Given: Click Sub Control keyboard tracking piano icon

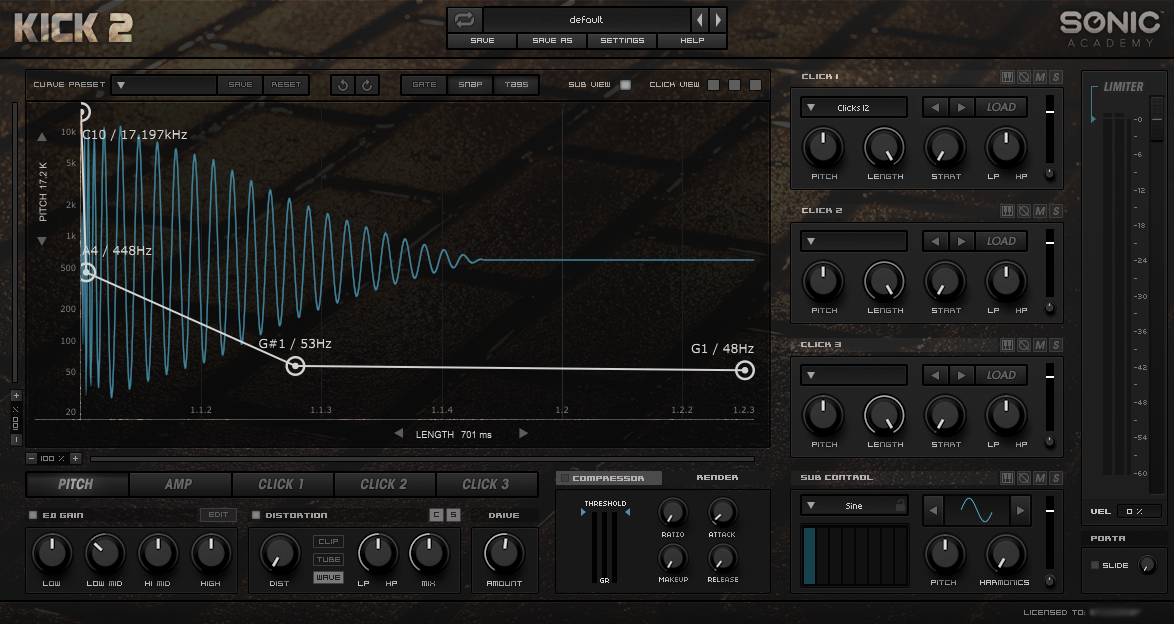Looking at the screenshot, I should 1007,478.
